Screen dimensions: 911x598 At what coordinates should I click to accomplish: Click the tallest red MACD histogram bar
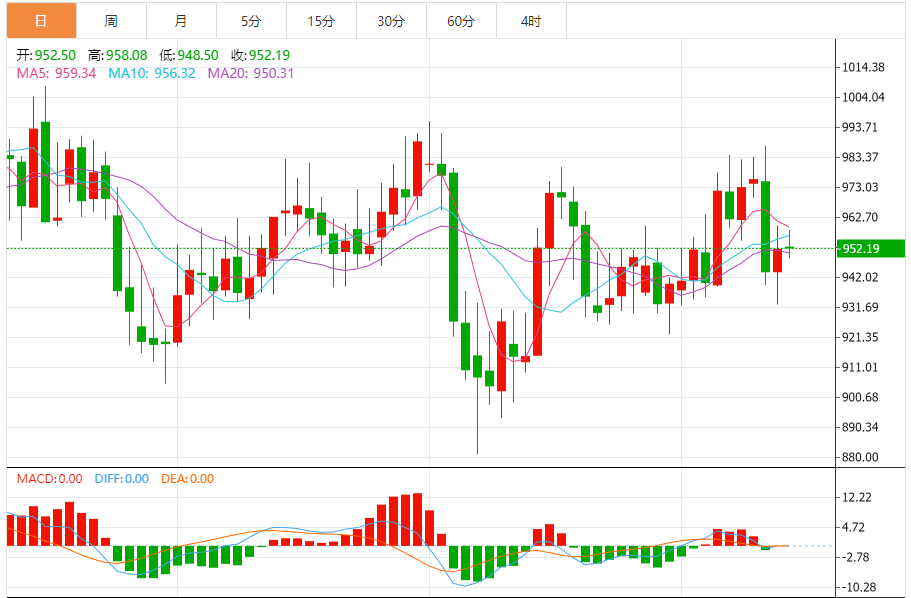click(417, 520)
